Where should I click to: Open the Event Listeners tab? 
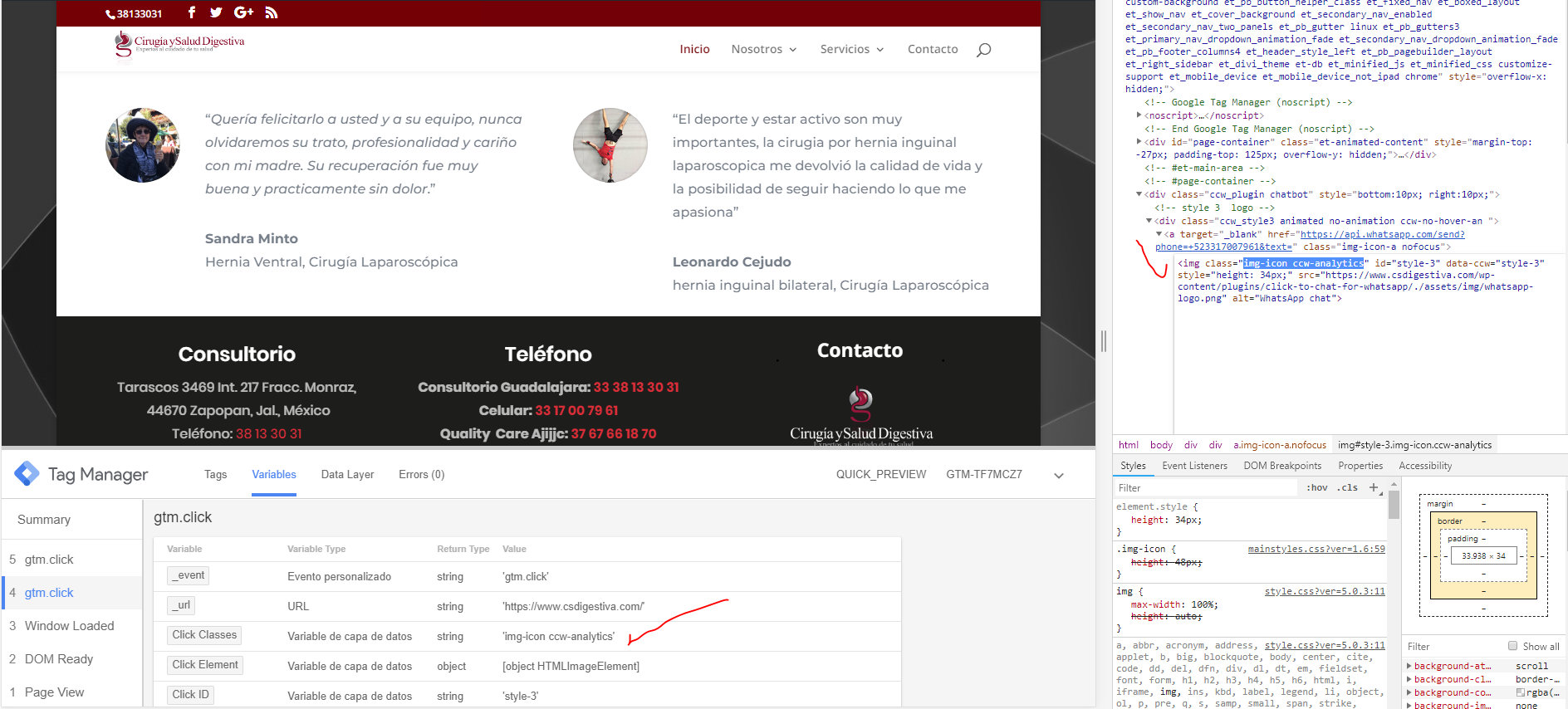[1194, 466]
